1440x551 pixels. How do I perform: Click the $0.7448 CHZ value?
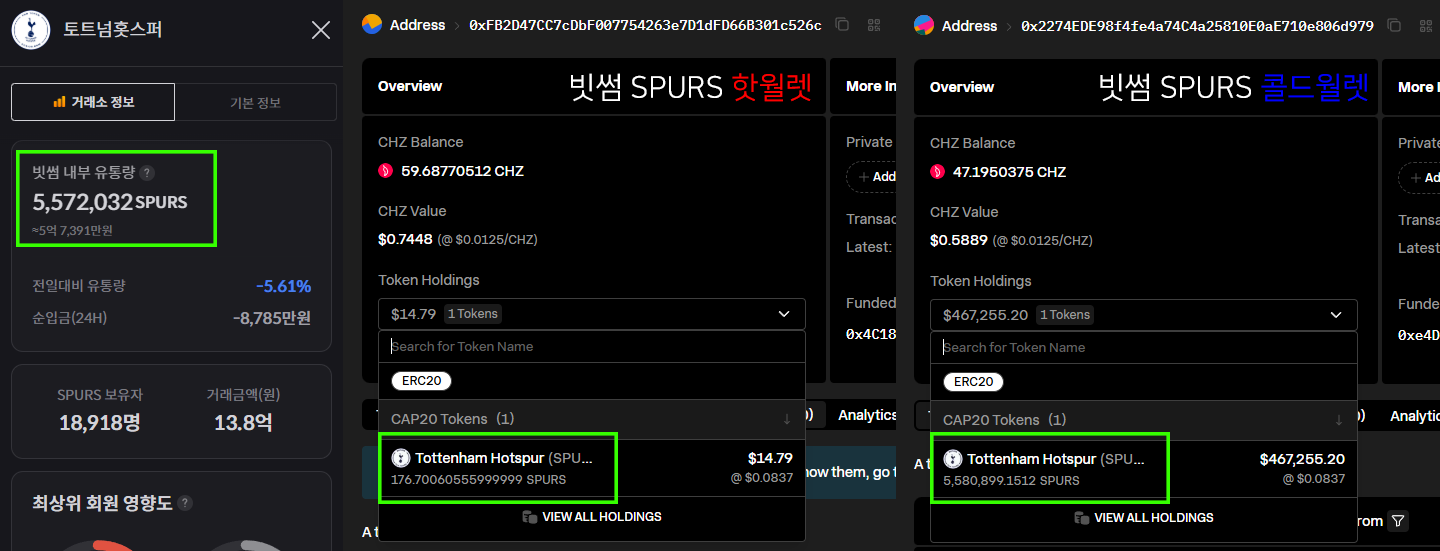[x=405, y=239]
